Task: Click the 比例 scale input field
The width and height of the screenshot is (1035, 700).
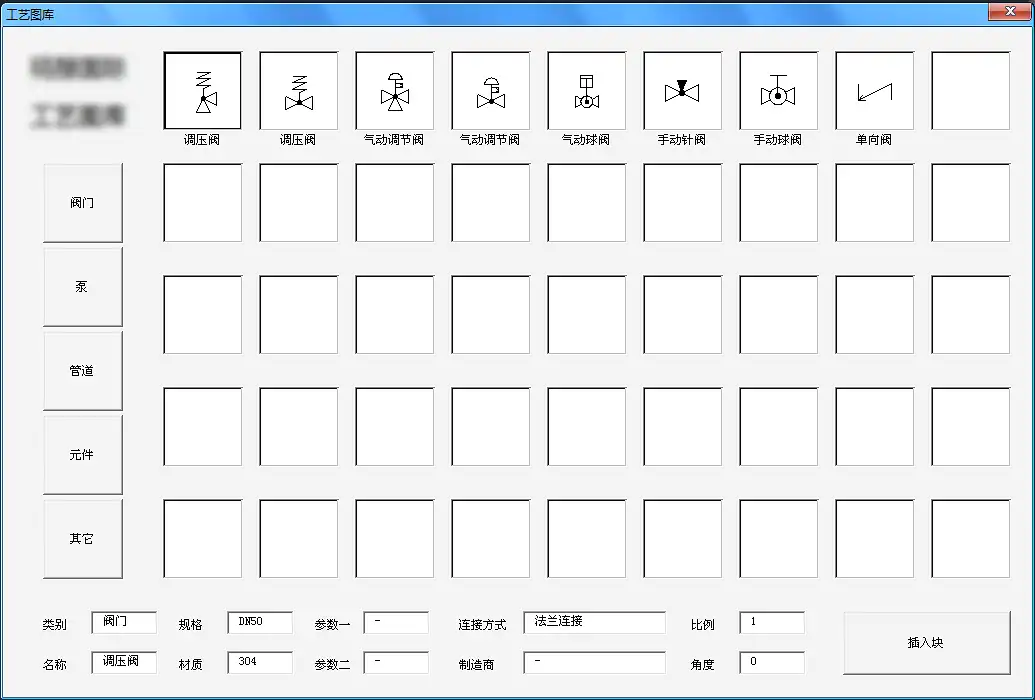Action: click(x=772, y=623)
